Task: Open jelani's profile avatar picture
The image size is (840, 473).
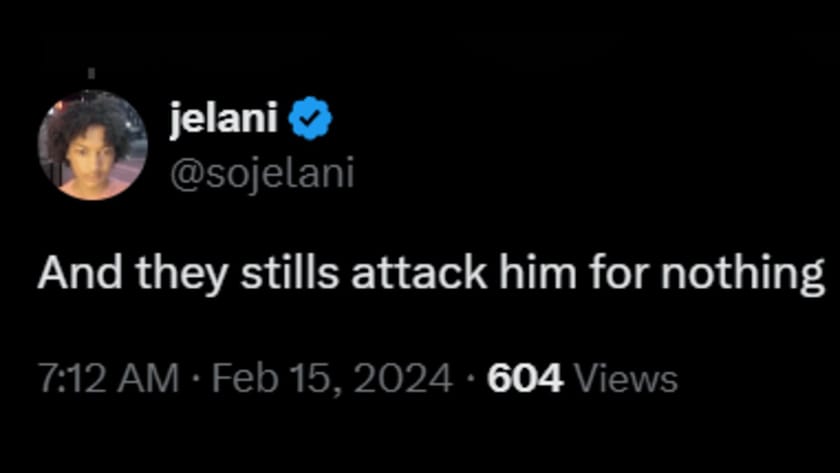Action: click(92, 146)
